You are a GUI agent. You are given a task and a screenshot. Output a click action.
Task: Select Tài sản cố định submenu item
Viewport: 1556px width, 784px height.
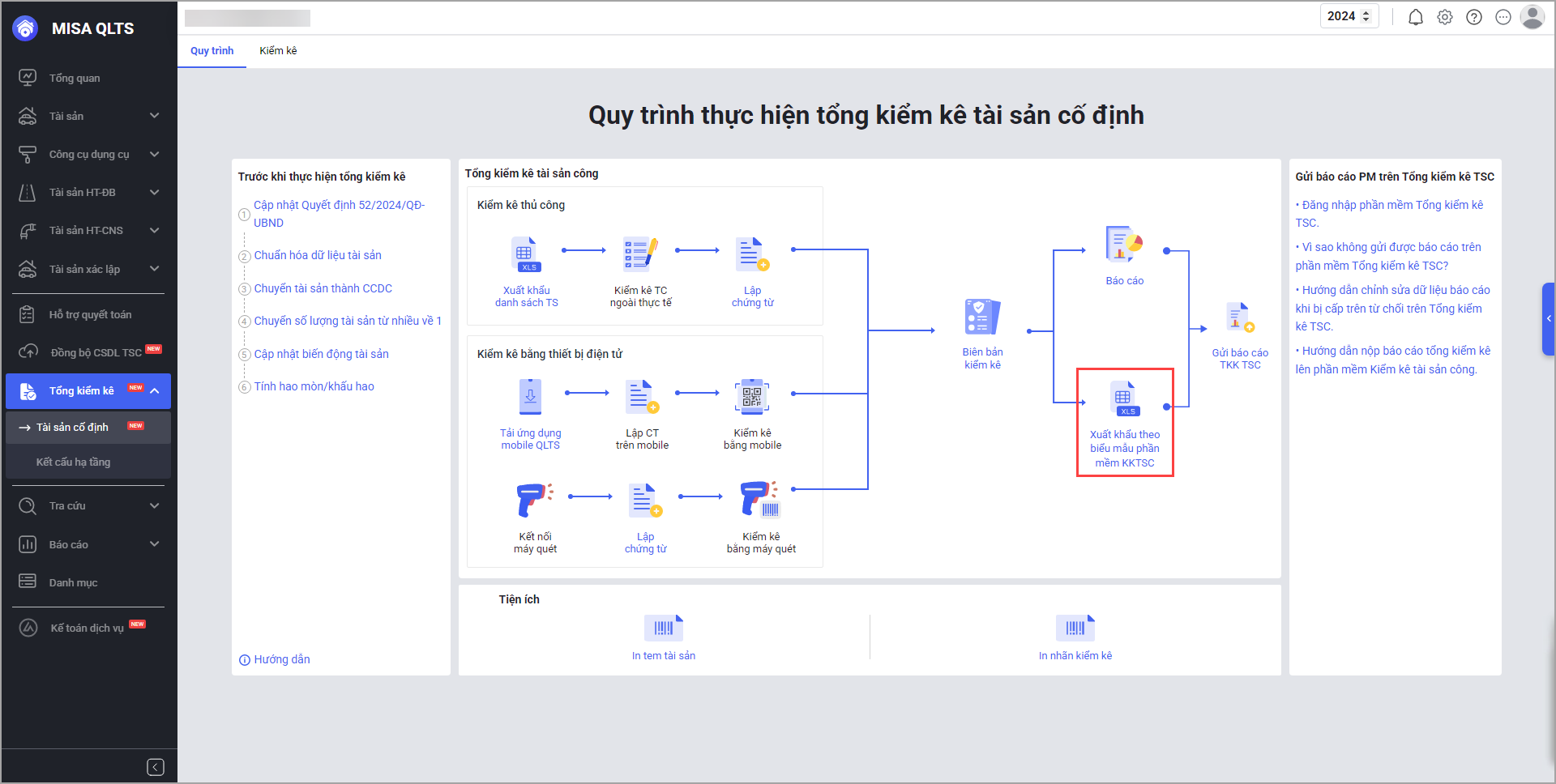pyautogui.click(x=88, y=427)
